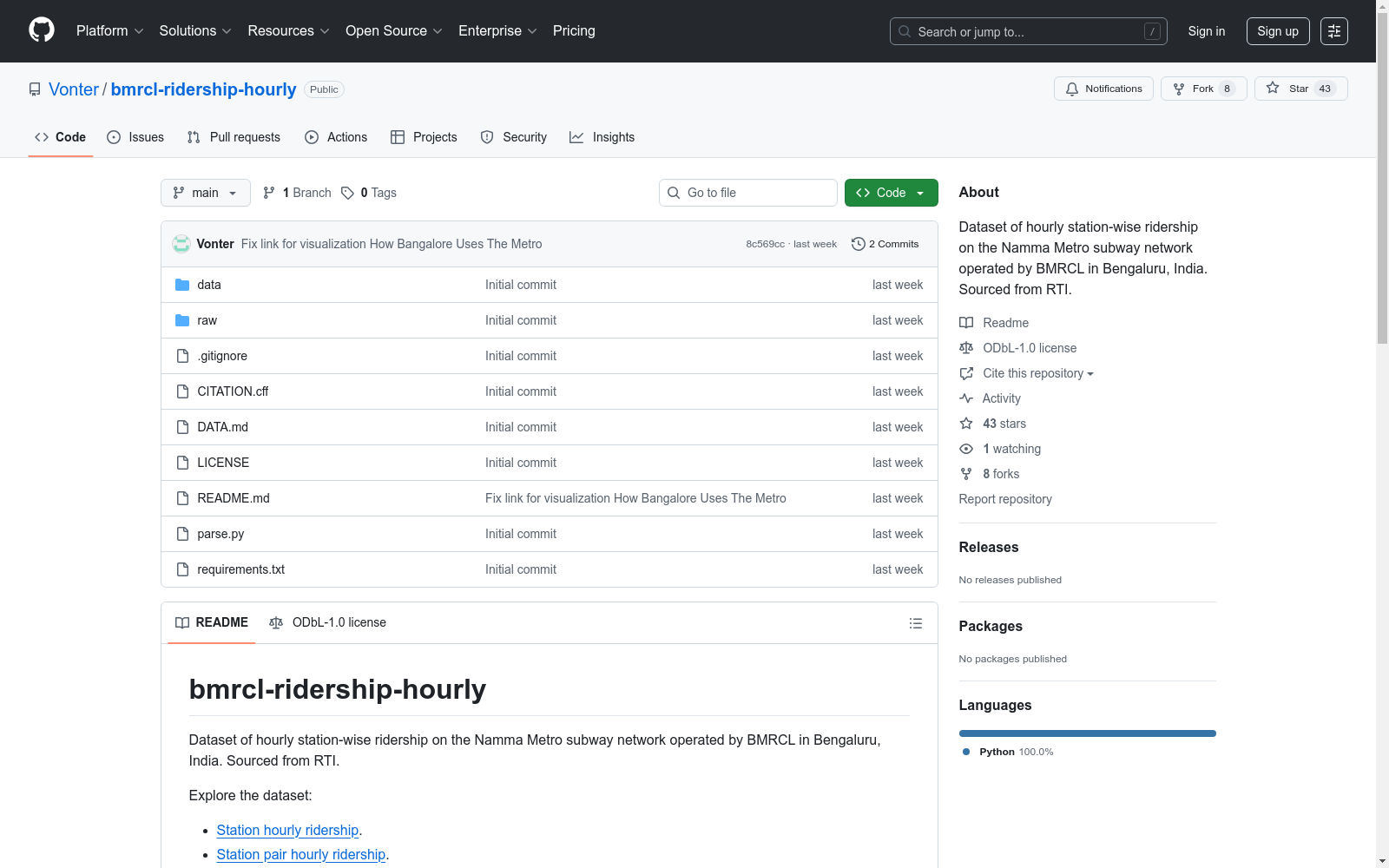Screen dimensions: 1389x868
Task: Open the Vonter owner profile link
Action: (x=74, y=89)
